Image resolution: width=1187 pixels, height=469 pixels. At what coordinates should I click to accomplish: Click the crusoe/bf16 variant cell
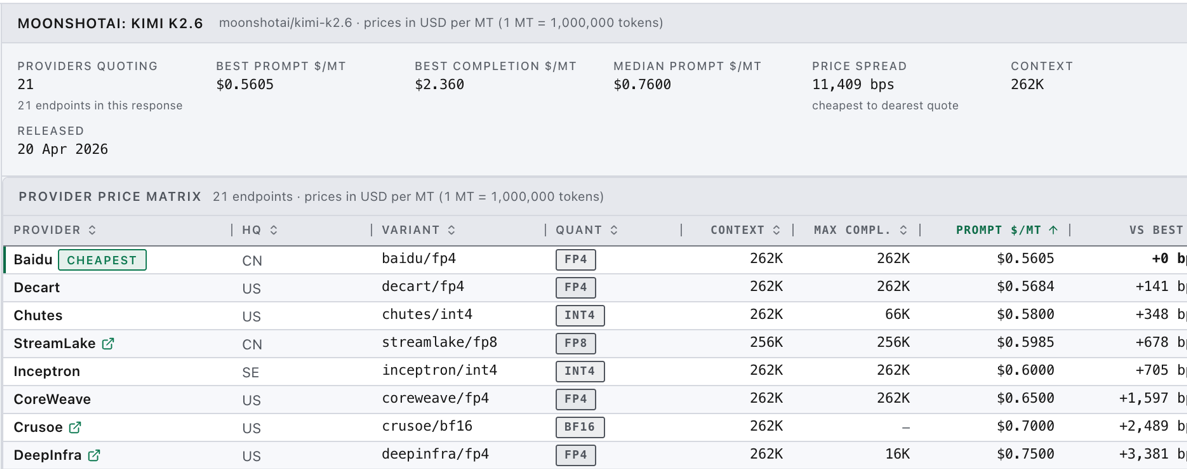pyautogui.click(x=427, y=427)
